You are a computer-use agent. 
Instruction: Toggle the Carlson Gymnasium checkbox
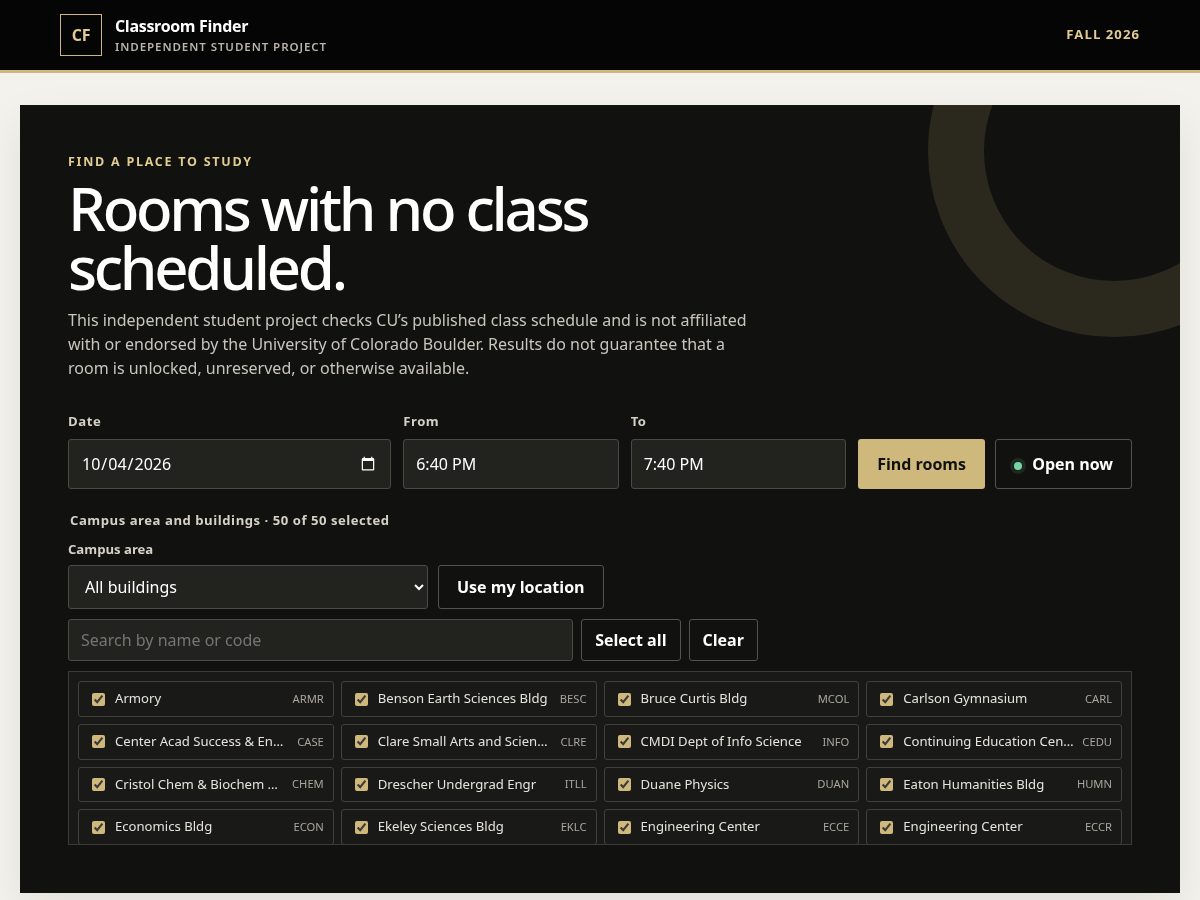click(x=886, y=699)
